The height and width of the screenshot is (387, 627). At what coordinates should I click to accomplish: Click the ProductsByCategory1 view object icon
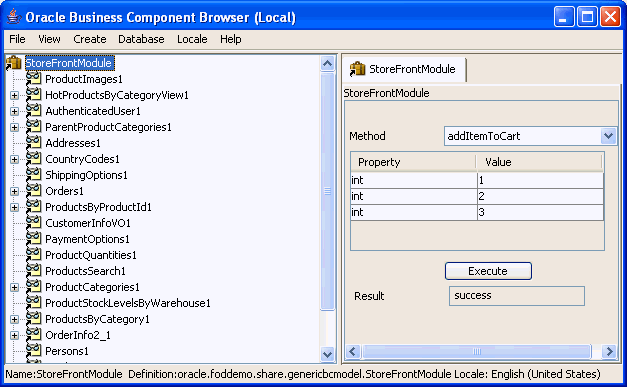click(x=34, y=318)
